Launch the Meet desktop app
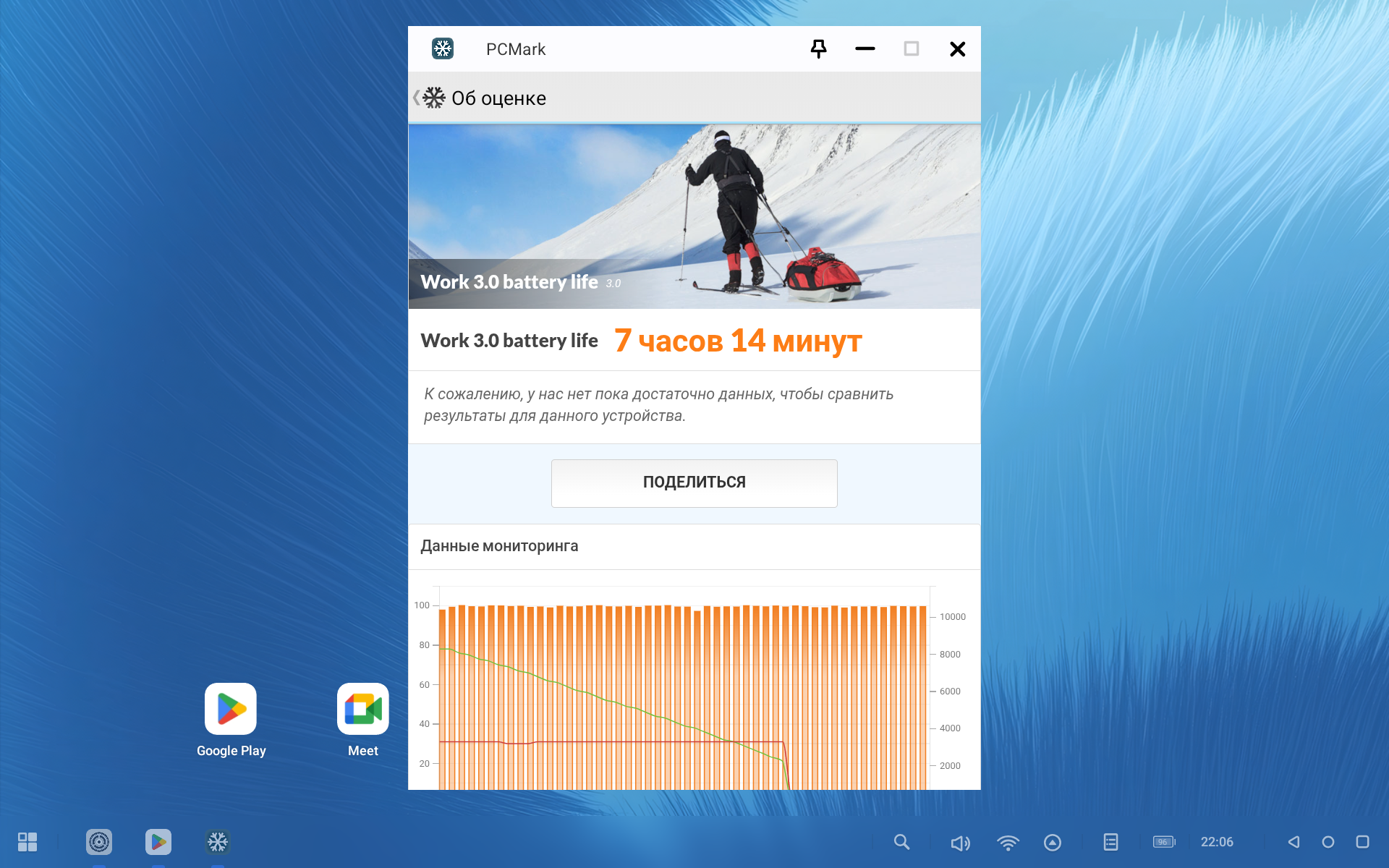This screenshot has height=868, width=1389. click(363, 710)
